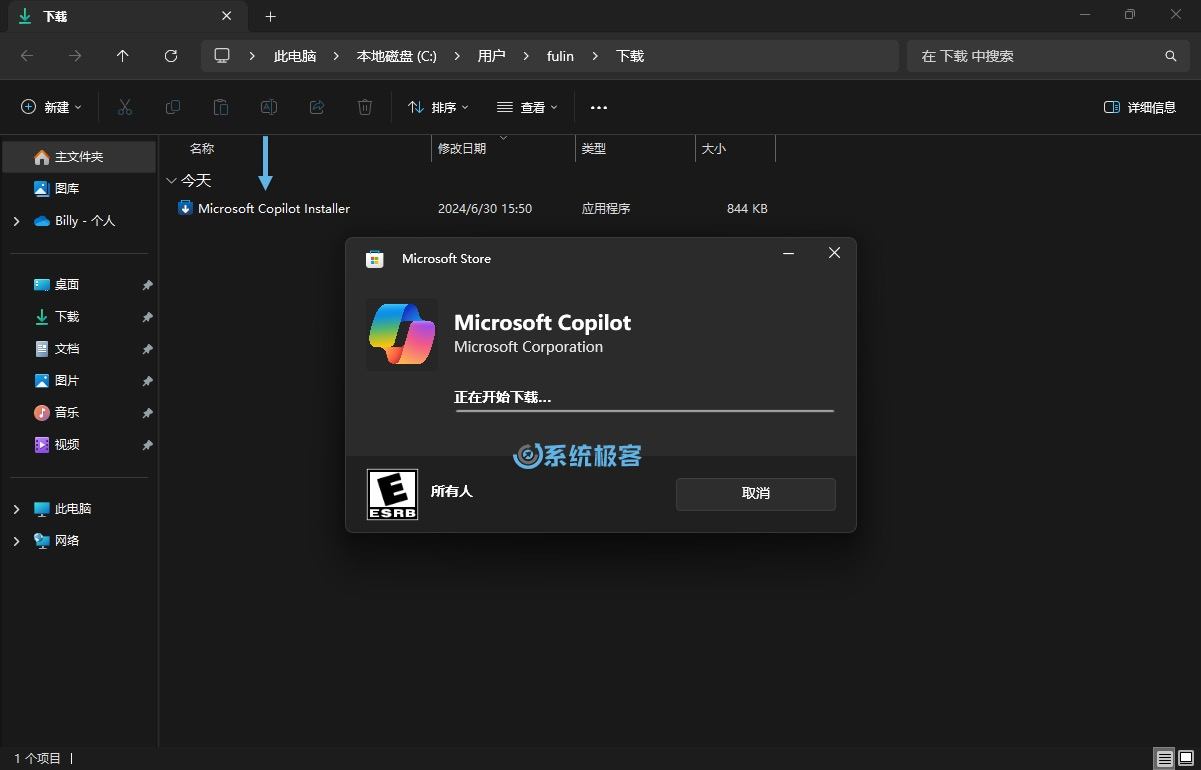Click the pin icon next to 视频
Screen dimensions: 1201x770
[x=147, y=445]
